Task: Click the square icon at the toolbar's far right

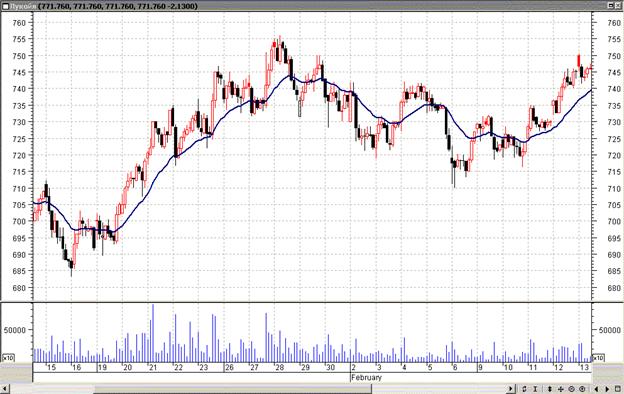Action: point(618,389)
